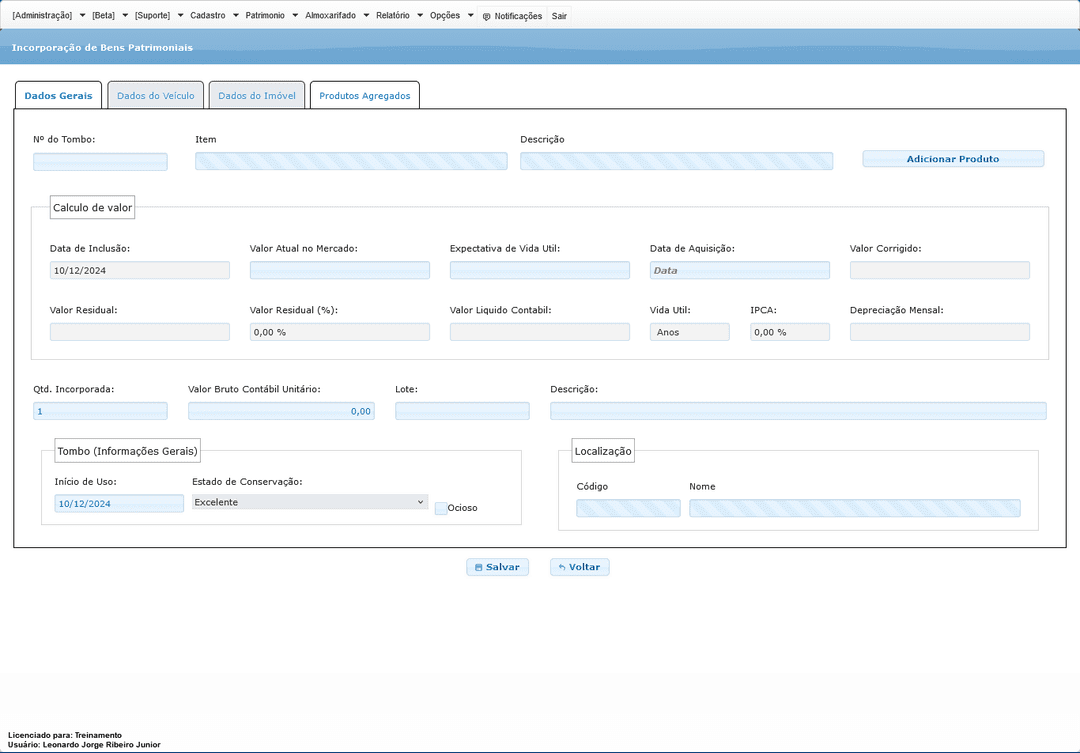Click the Data de Aquisição field
The image size is (1080, 753).
[740, 270]
